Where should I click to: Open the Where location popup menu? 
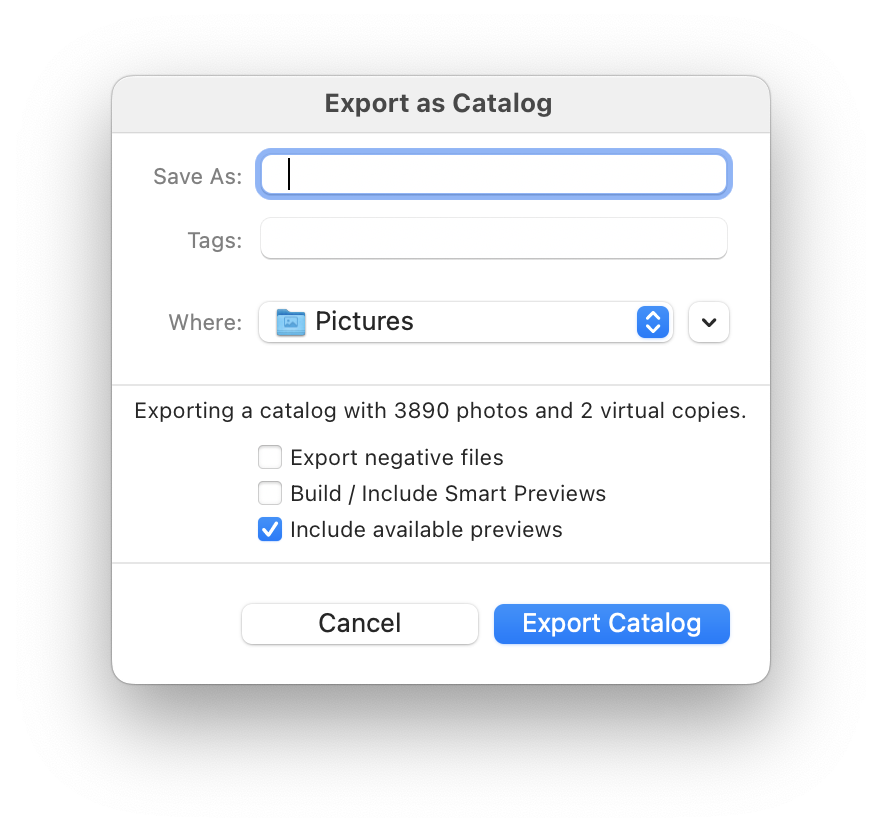point(466,322)
